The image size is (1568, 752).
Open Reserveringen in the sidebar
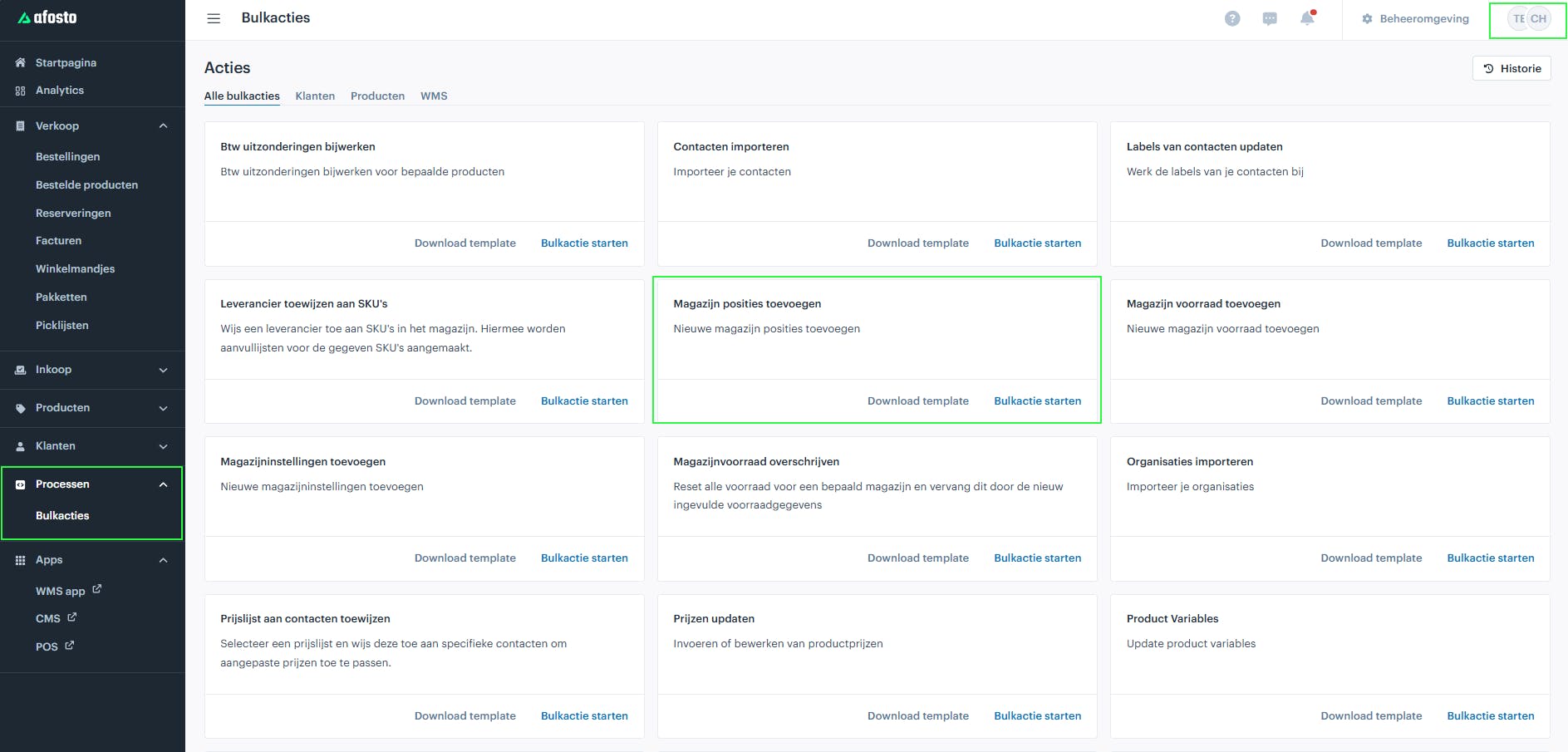tap(73, 214)
